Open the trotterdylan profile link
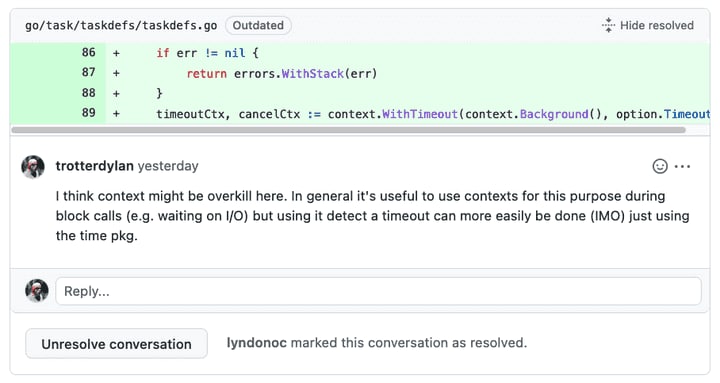This screenshot has height=383, width=720. [x=95, y=166]
